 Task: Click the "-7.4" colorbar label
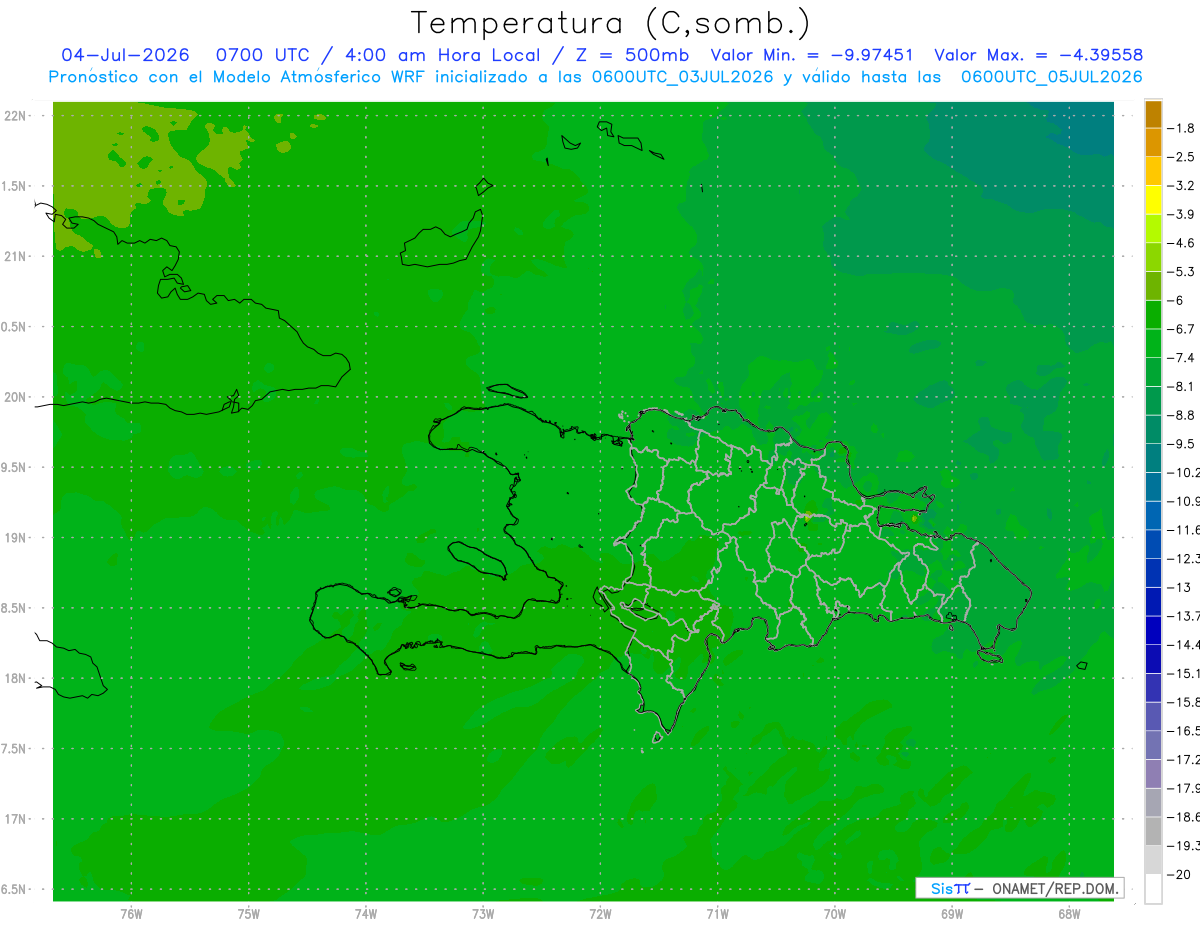click(x=1181, y=358)
